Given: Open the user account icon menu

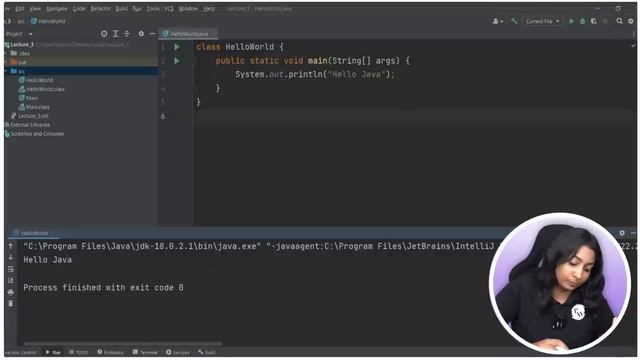Looking at the screenshot, I should pyautogui.click(x=497, y=21).
